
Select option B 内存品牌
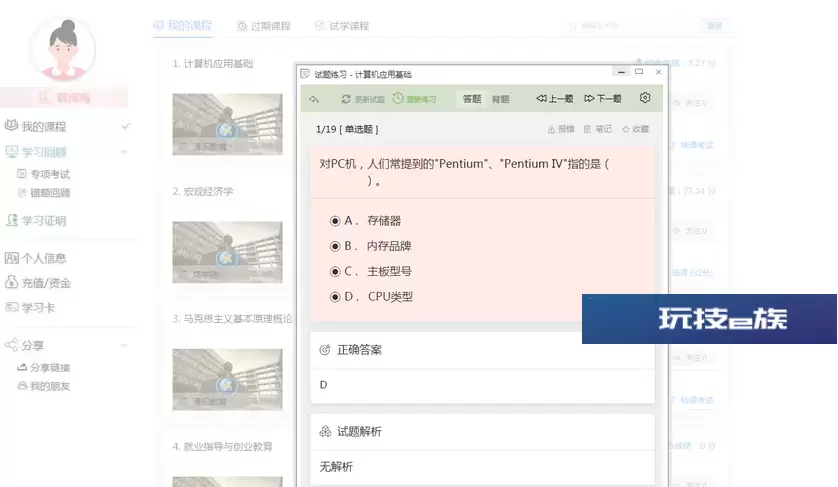pos(371,246)
